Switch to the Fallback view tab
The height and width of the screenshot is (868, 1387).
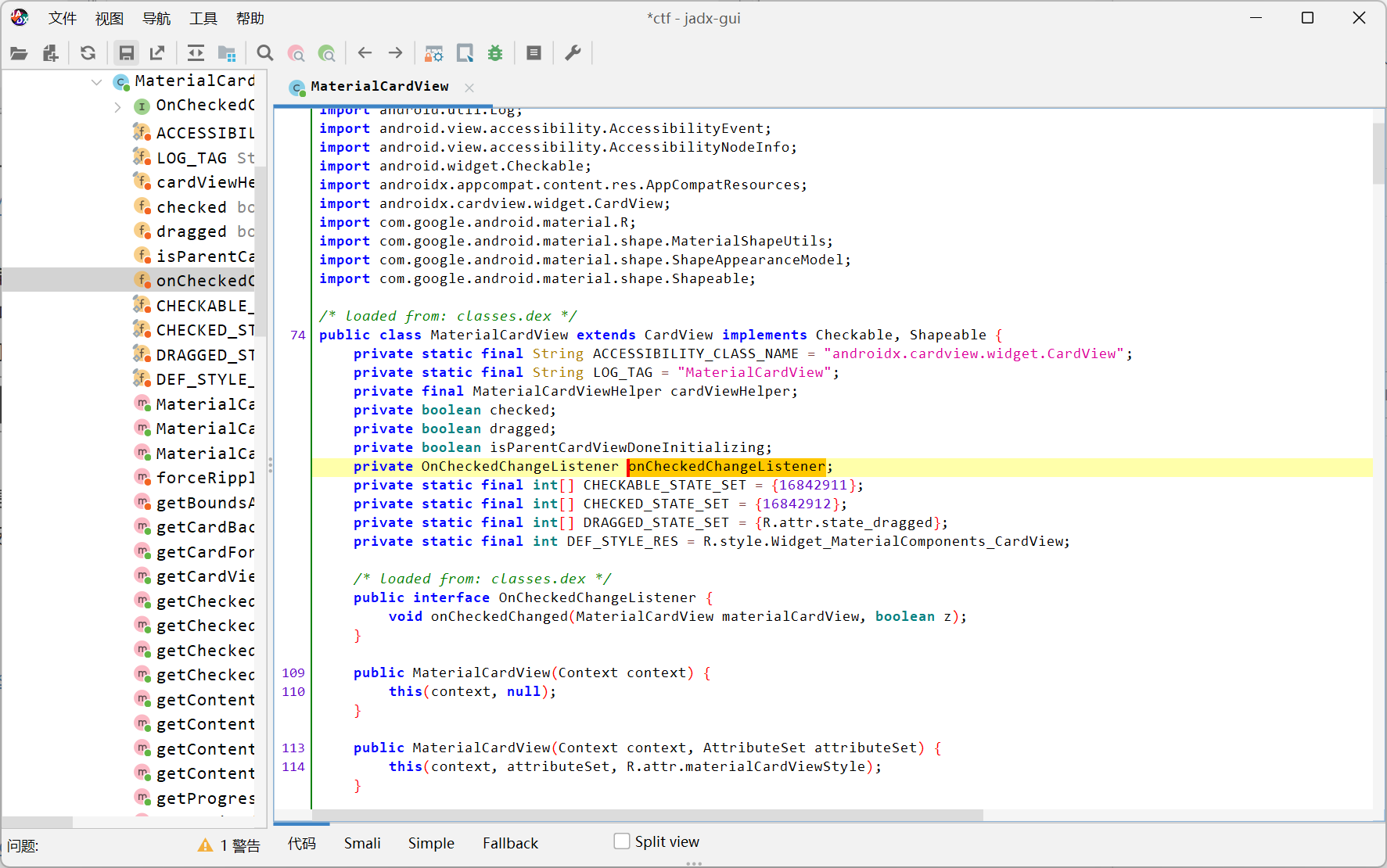pyautogui.click(x=510, y=843)
